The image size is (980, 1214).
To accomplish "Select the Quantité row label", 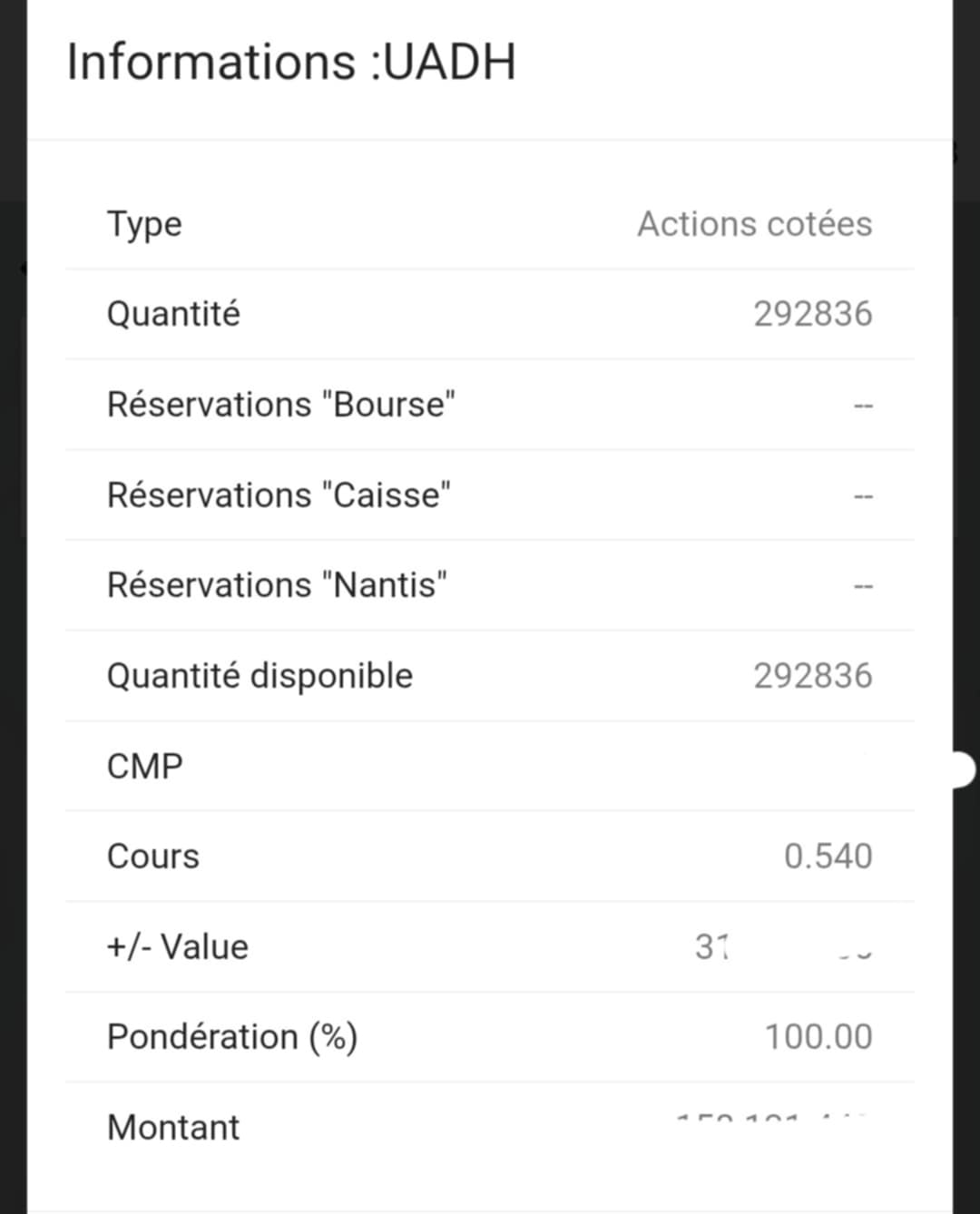I will tap(173, 314).
